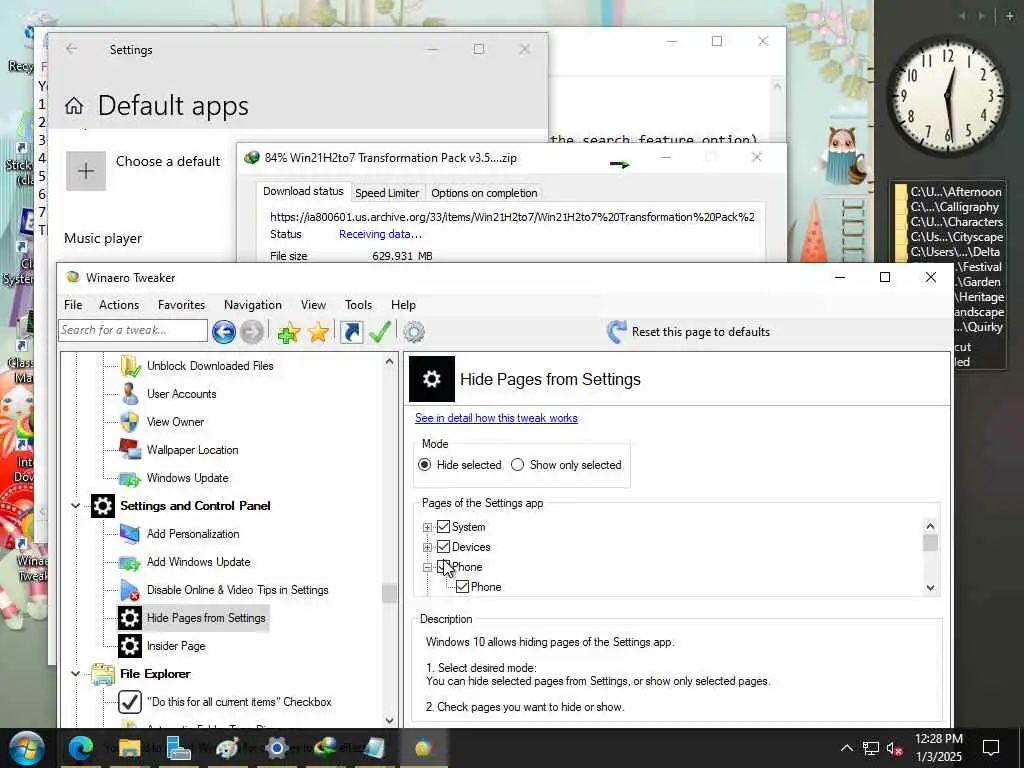Viewport: 1024px width, 768px height.
Task: Click the home icon in Settings window
Action: tap(74, 106)
